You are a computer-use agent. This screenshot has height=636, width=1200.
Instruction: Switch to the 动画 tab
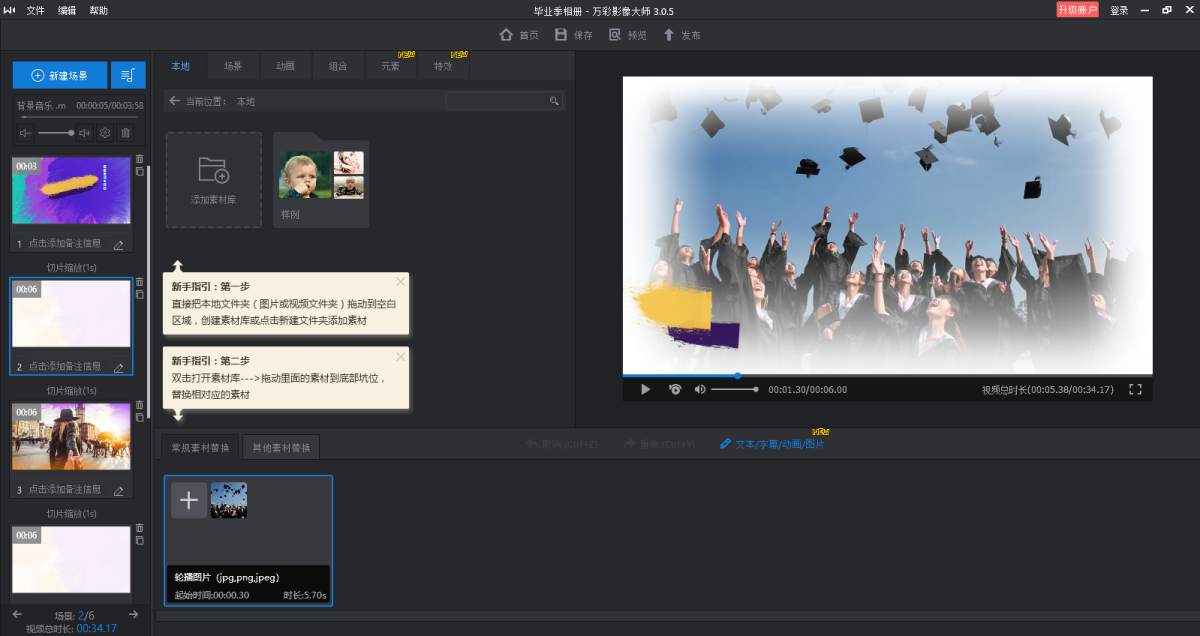pyautogui.click(x=285, y=66)
